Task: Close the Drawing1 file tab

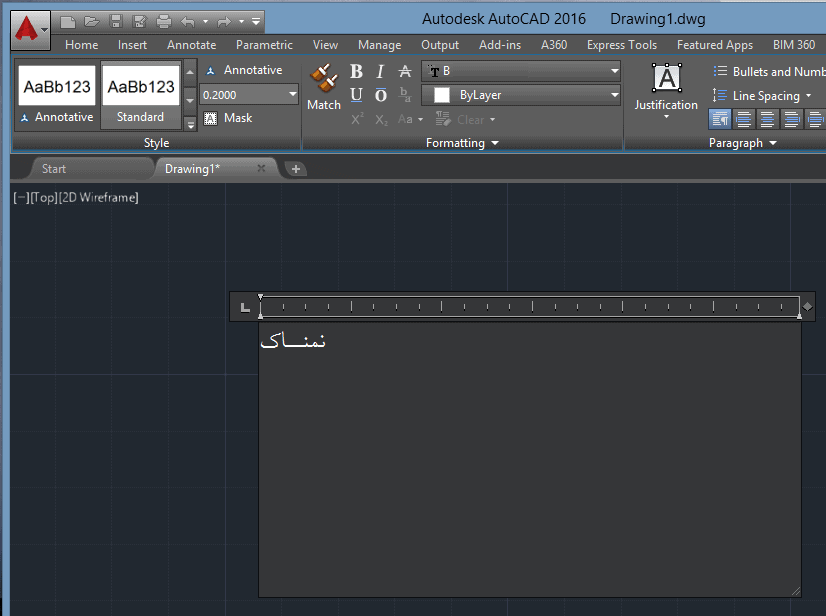Action: [x=261, y=168]
